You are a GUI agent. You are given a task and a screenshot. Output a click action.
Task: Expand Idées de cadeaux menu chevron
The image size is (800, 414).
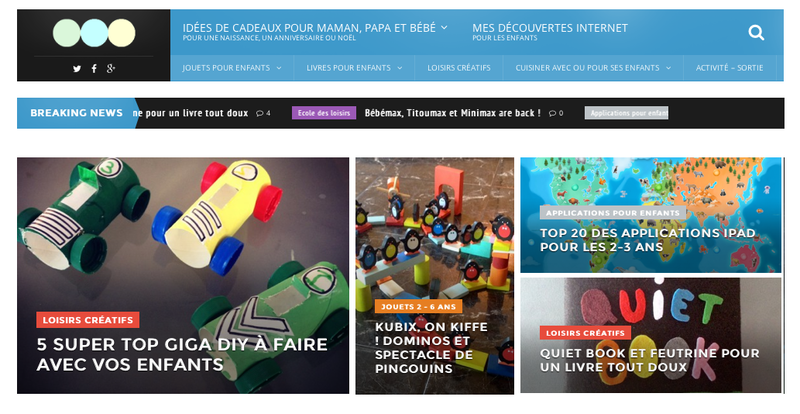pos(444,28)
